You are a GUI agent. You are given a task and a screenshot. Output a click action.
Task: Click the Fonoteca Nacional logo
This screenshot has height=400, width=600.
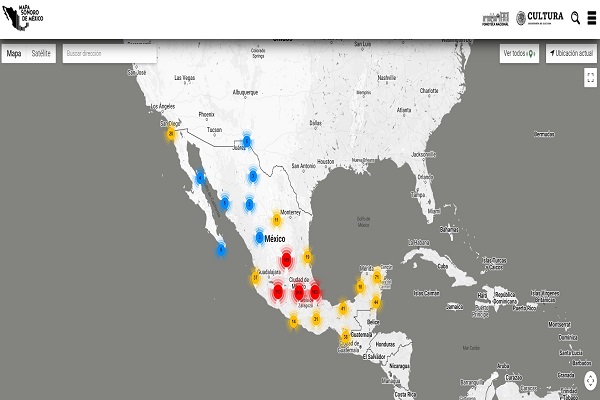point(495,18)
